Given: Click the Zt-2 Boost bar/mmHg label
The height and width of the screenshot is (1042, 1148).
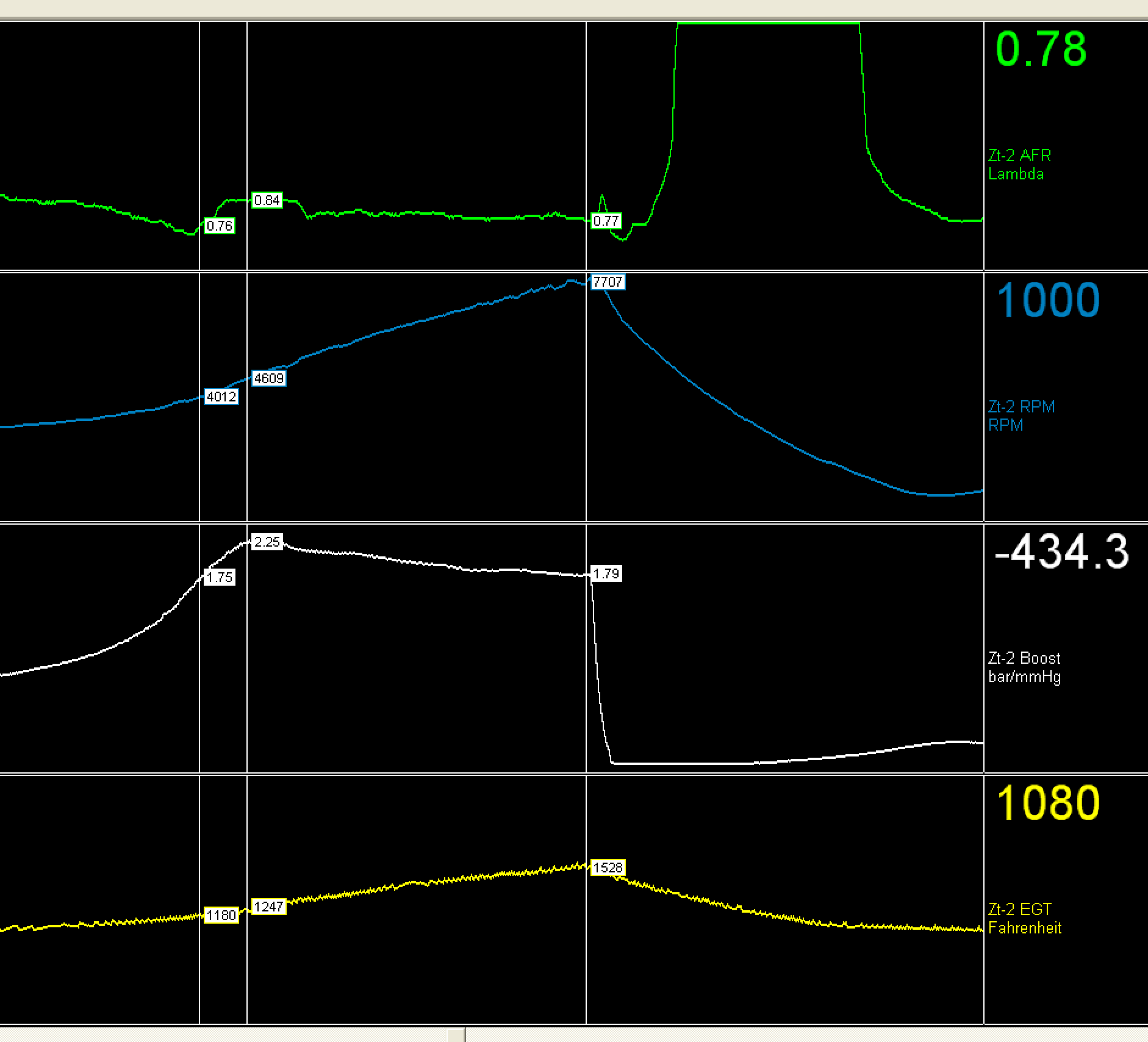Looking at the screenshot, I should [1024, 667].
